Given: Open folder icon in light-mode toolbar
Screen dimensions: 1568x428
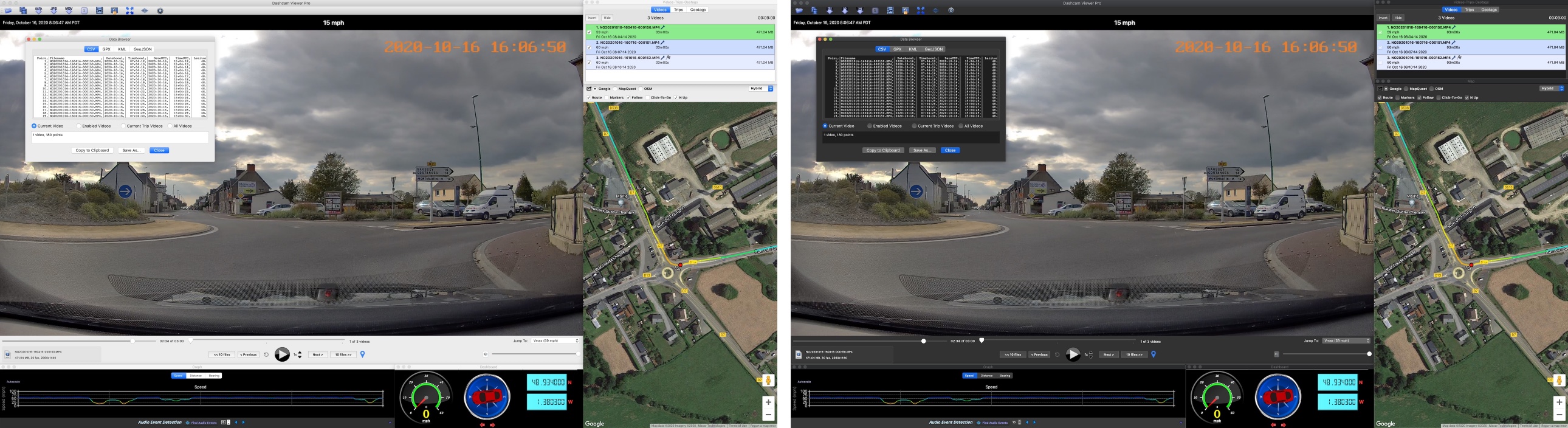Looking at the screenshot, I should [8, 11].
